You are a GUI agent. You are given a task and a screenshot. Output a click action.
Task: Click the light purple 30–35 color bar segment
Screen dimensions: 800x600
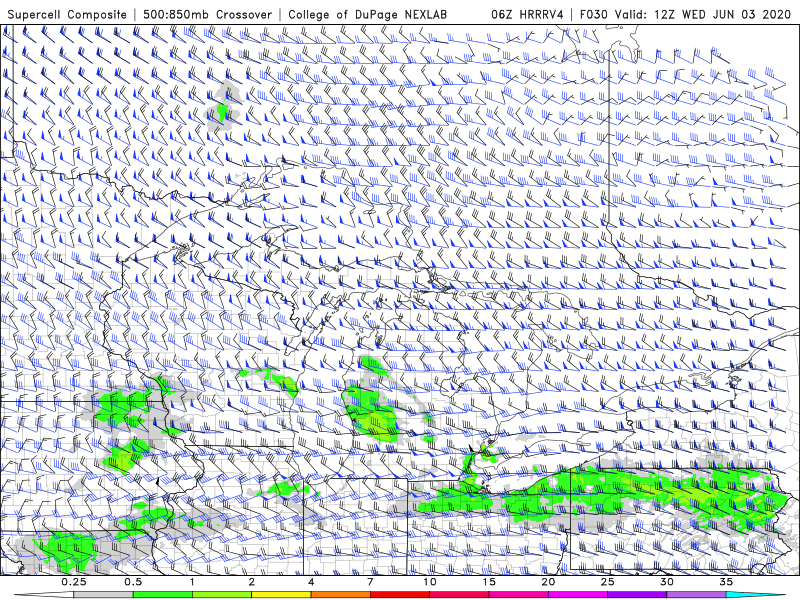(696, 595)
